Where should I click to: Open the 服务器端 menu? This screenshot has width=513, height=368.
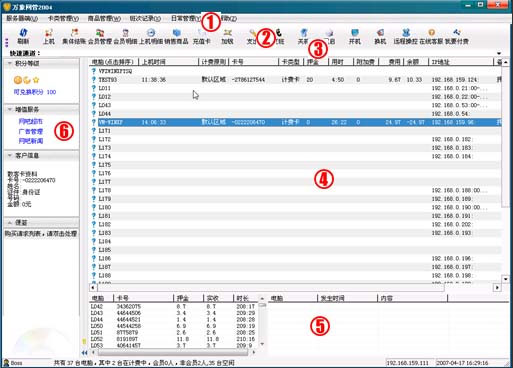[x=22, y=18]
